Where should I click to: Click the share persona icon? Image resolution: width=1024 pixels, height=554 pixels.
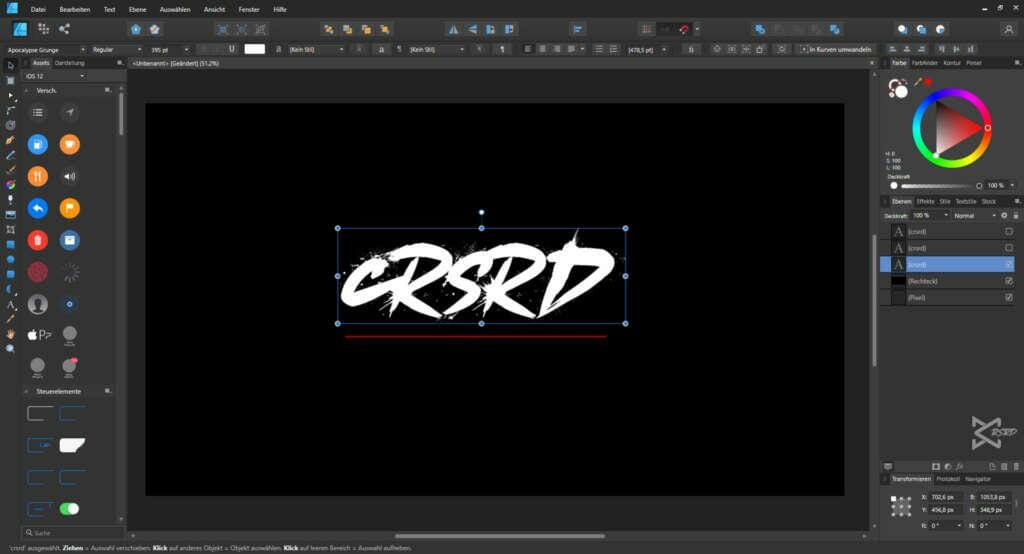coord(65,29)
